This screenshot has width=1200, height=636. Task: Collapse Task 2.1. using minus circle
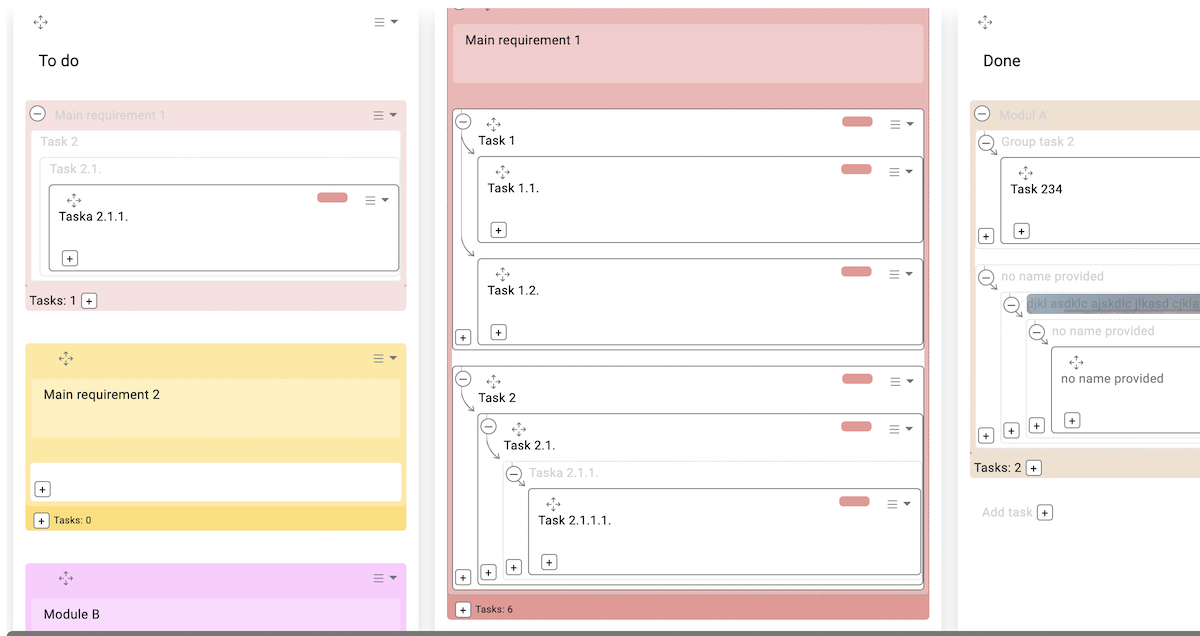coord(488,426)
